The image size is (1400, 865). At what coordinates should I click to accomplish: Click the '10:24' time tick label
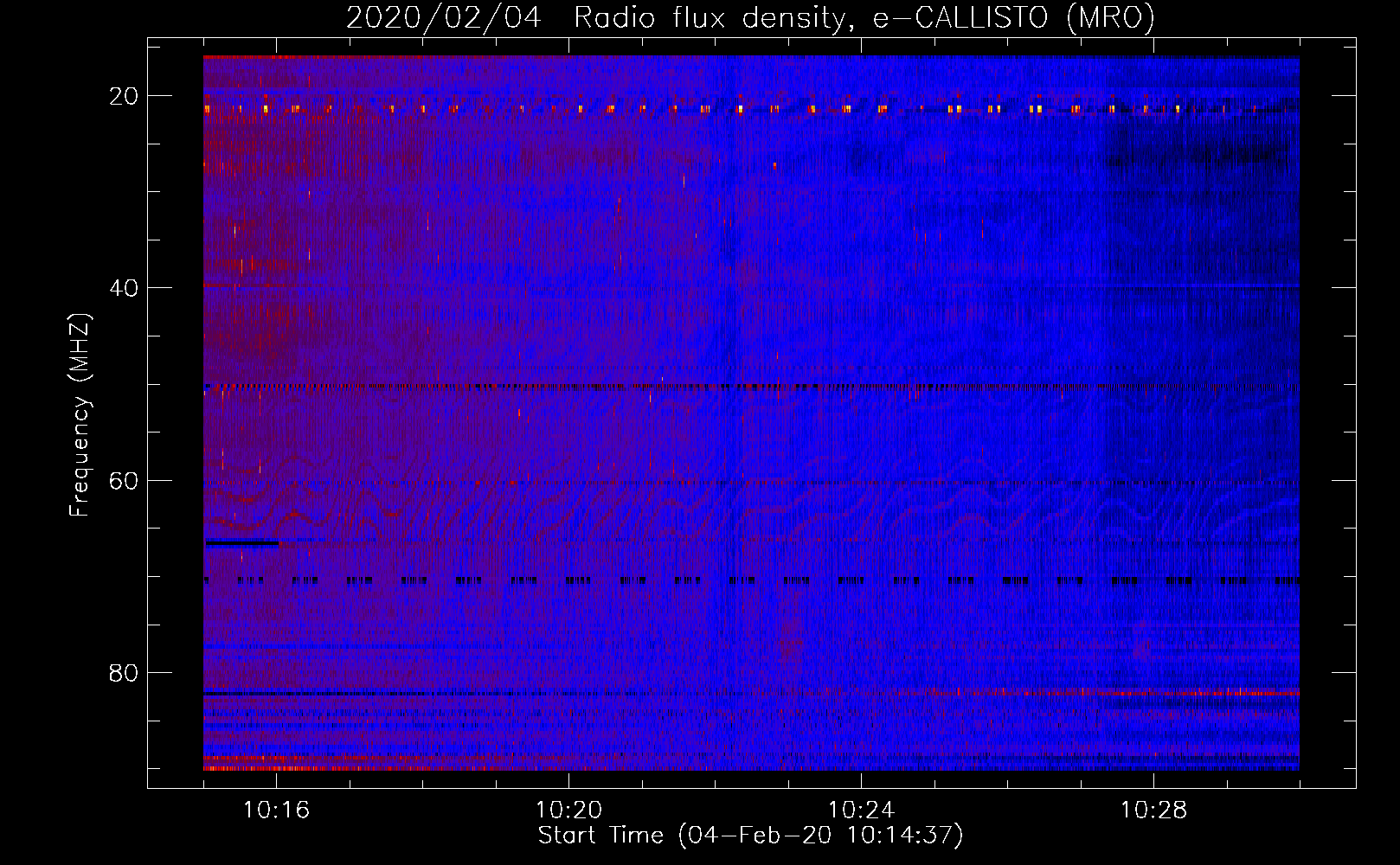coord(862,811)
